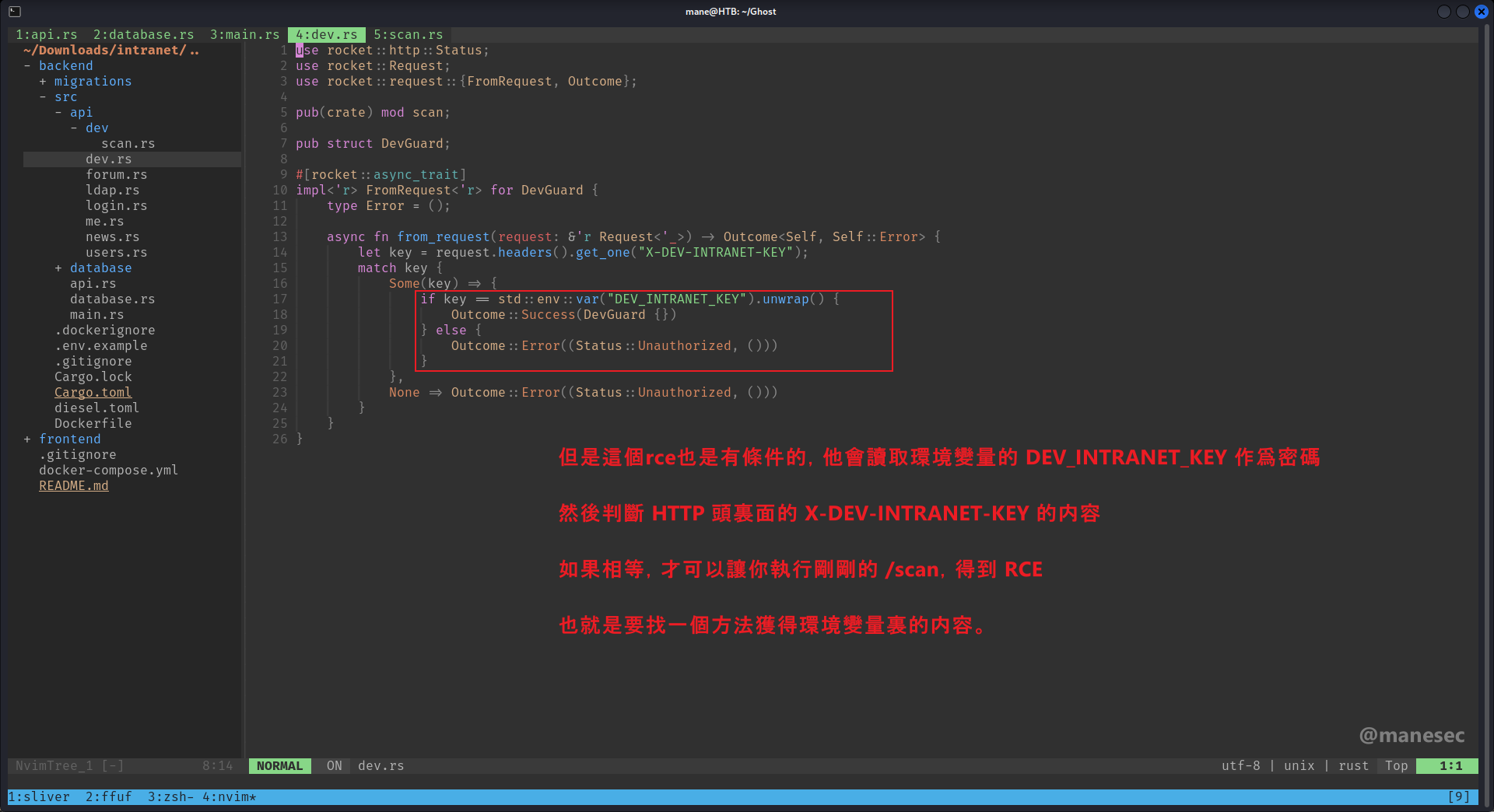The image size is (1494, 812).
Task: Collapse the api folder in tree
Action: click(x=81, y=113)
